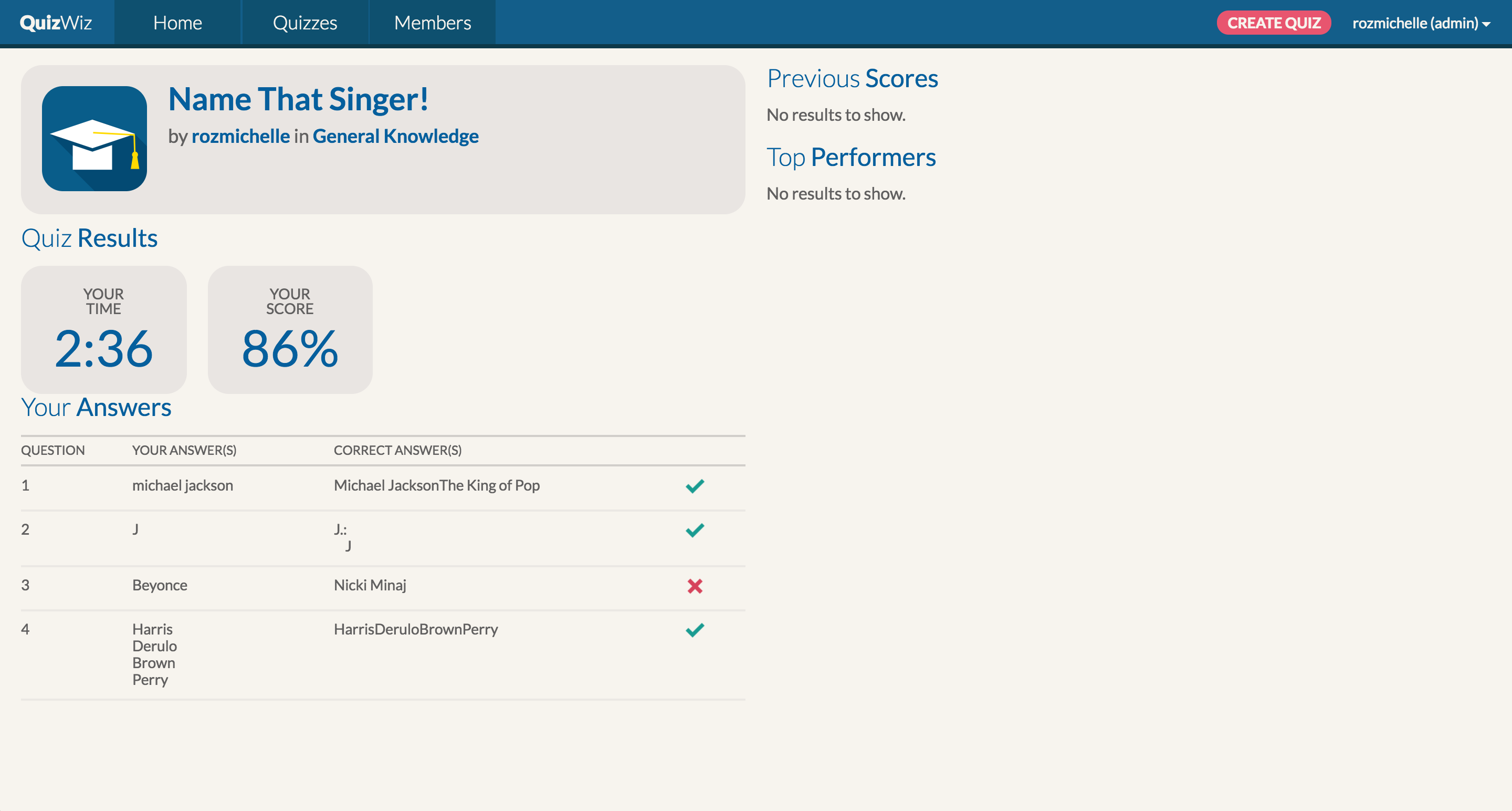Open the Members nav tab
1512x811 pixels.
click(432, 22)
